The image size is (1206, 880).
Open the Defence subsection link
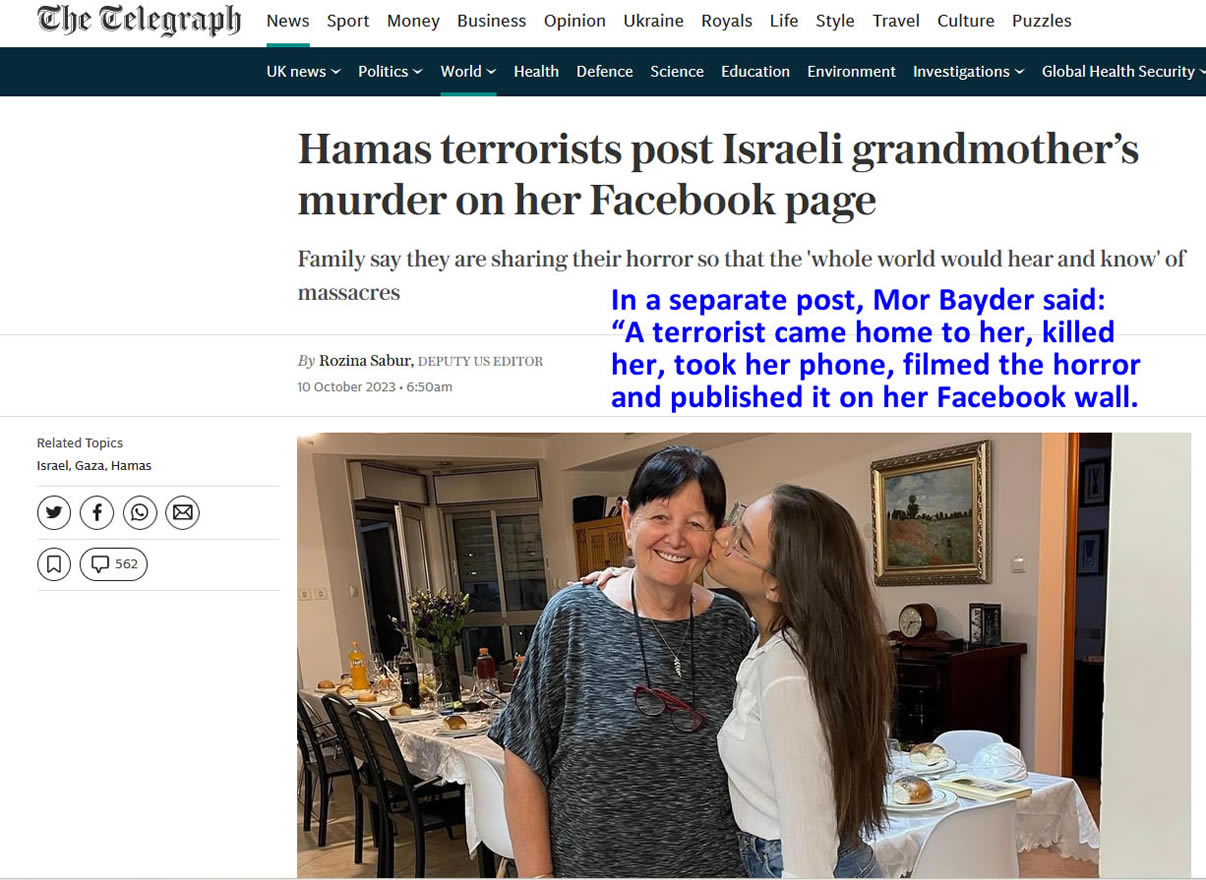point(604,71)
